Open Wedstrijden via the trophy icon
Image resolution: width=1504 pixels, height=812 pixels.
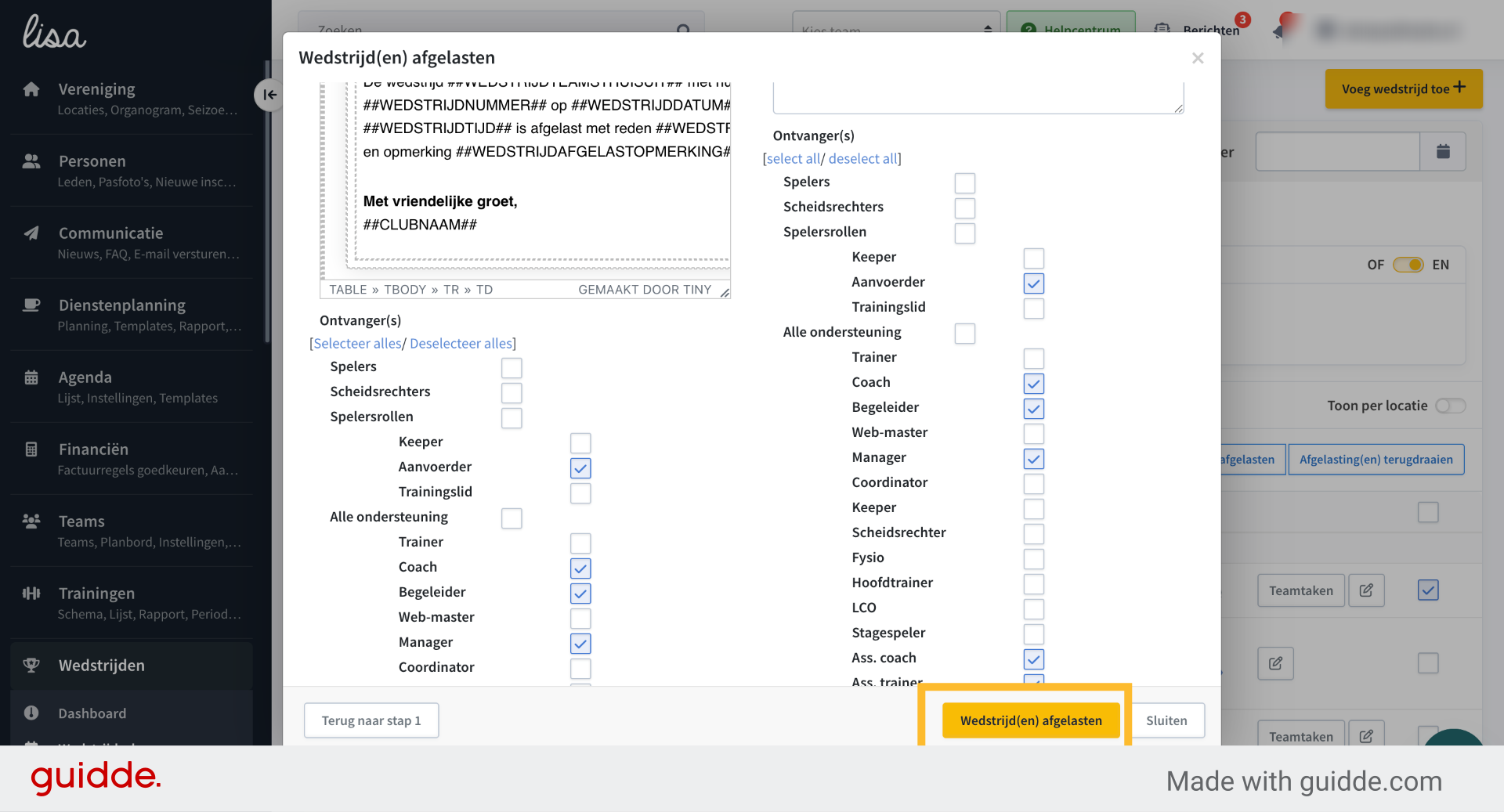pyautogui.click(x=31, y=666)
